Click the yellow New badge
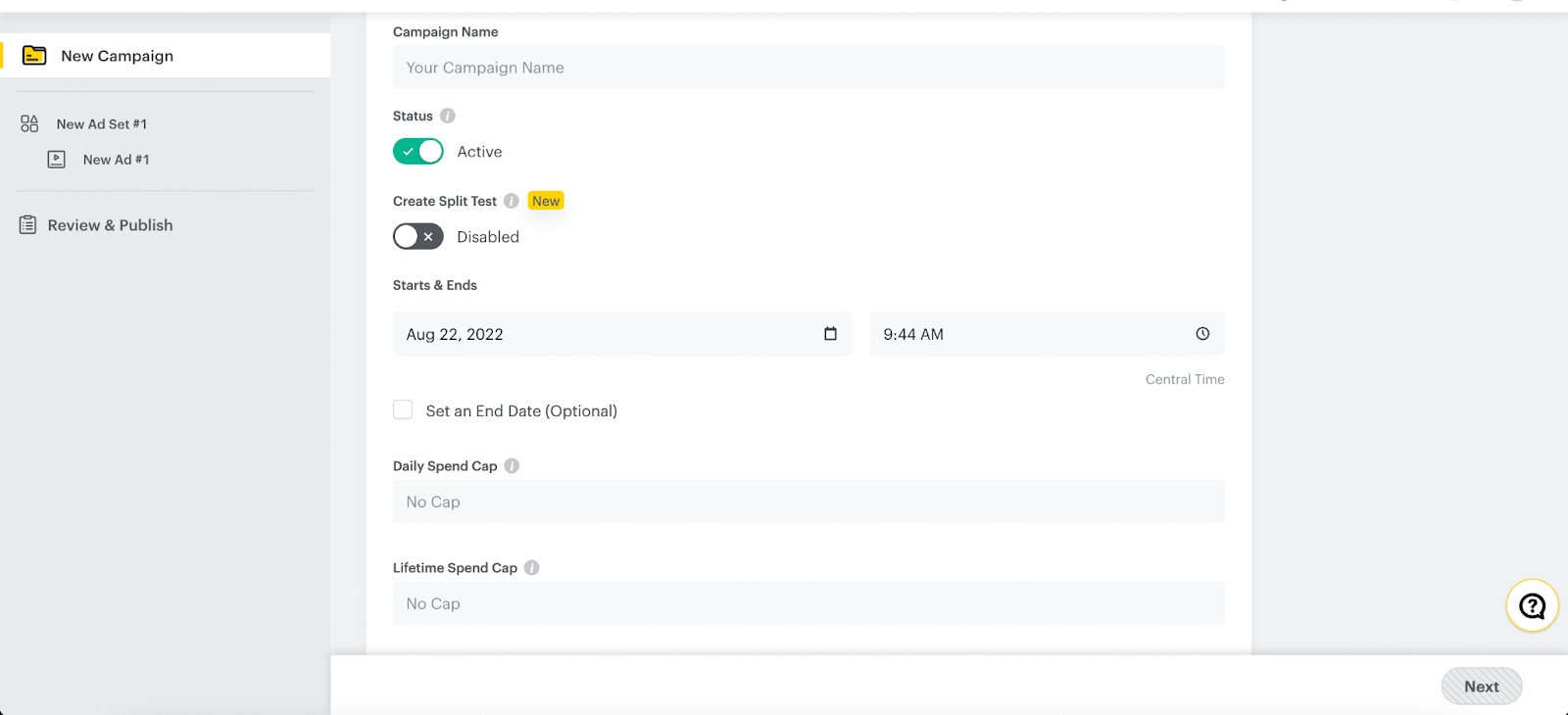The width and height of the screenshot is (1568, 715). pos(546,201)
